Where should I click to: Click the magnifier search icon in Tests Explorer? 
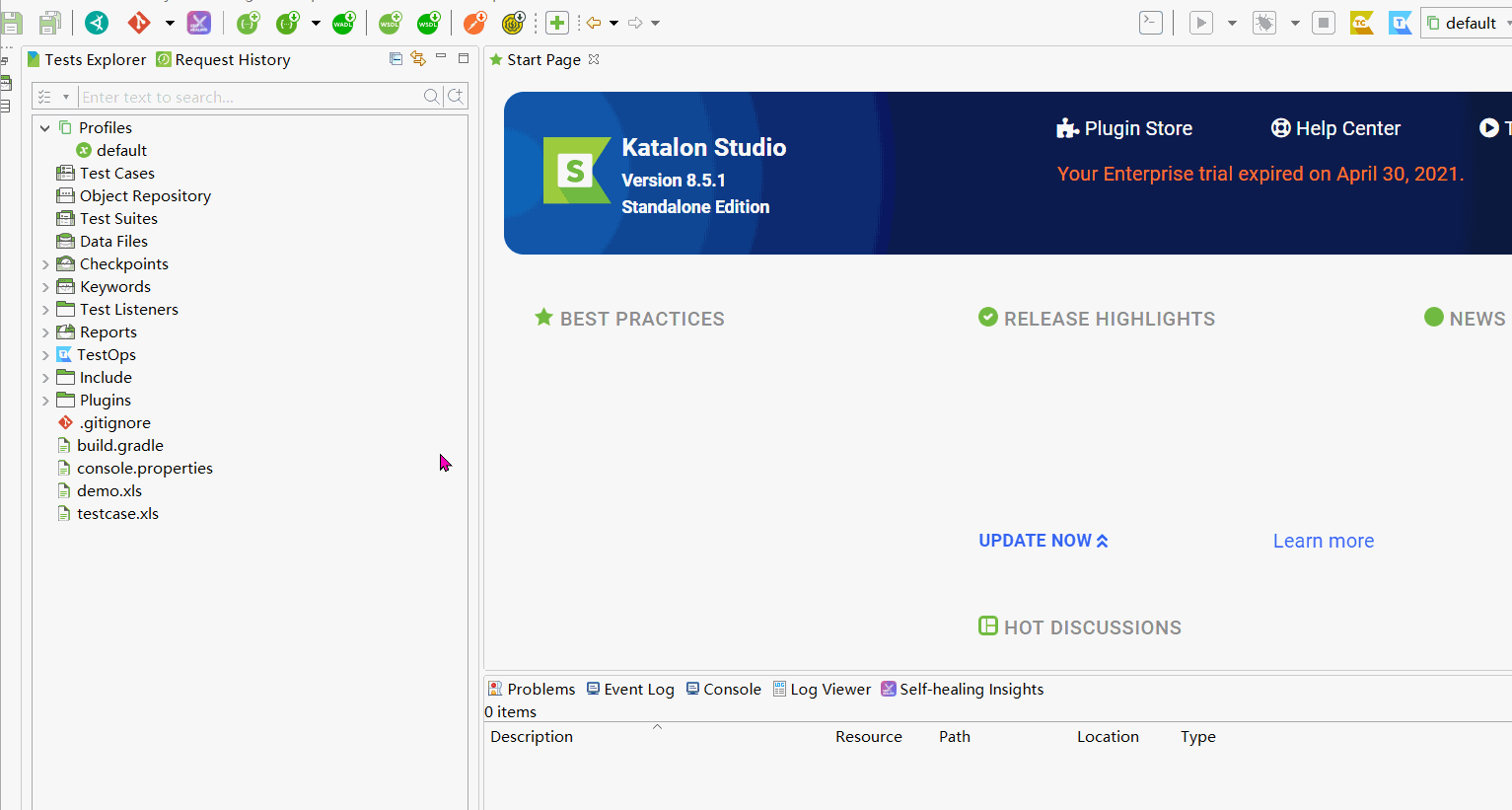coord(432,97)
